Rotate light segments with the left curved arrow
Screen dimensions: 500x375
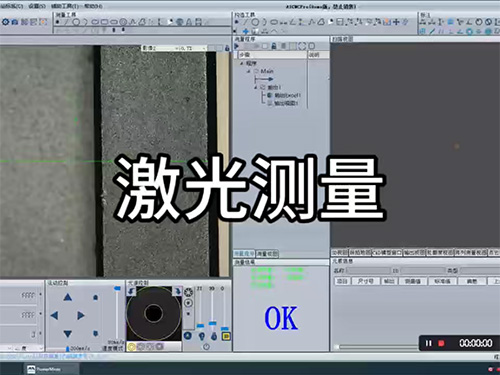point(131,292)
